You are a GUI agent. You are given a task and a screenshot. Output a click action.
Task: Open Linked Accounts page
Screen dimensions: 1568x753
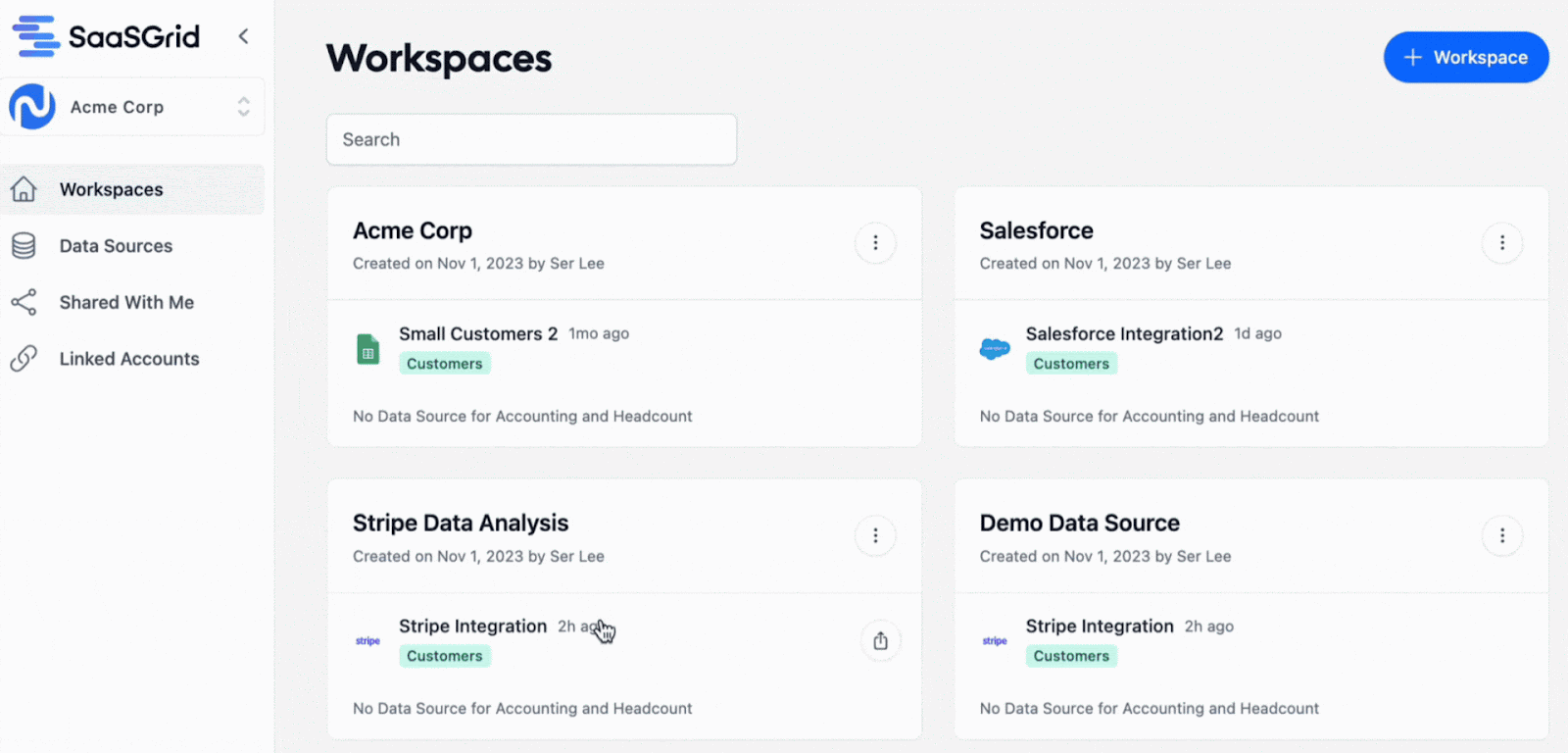point(128,359)
